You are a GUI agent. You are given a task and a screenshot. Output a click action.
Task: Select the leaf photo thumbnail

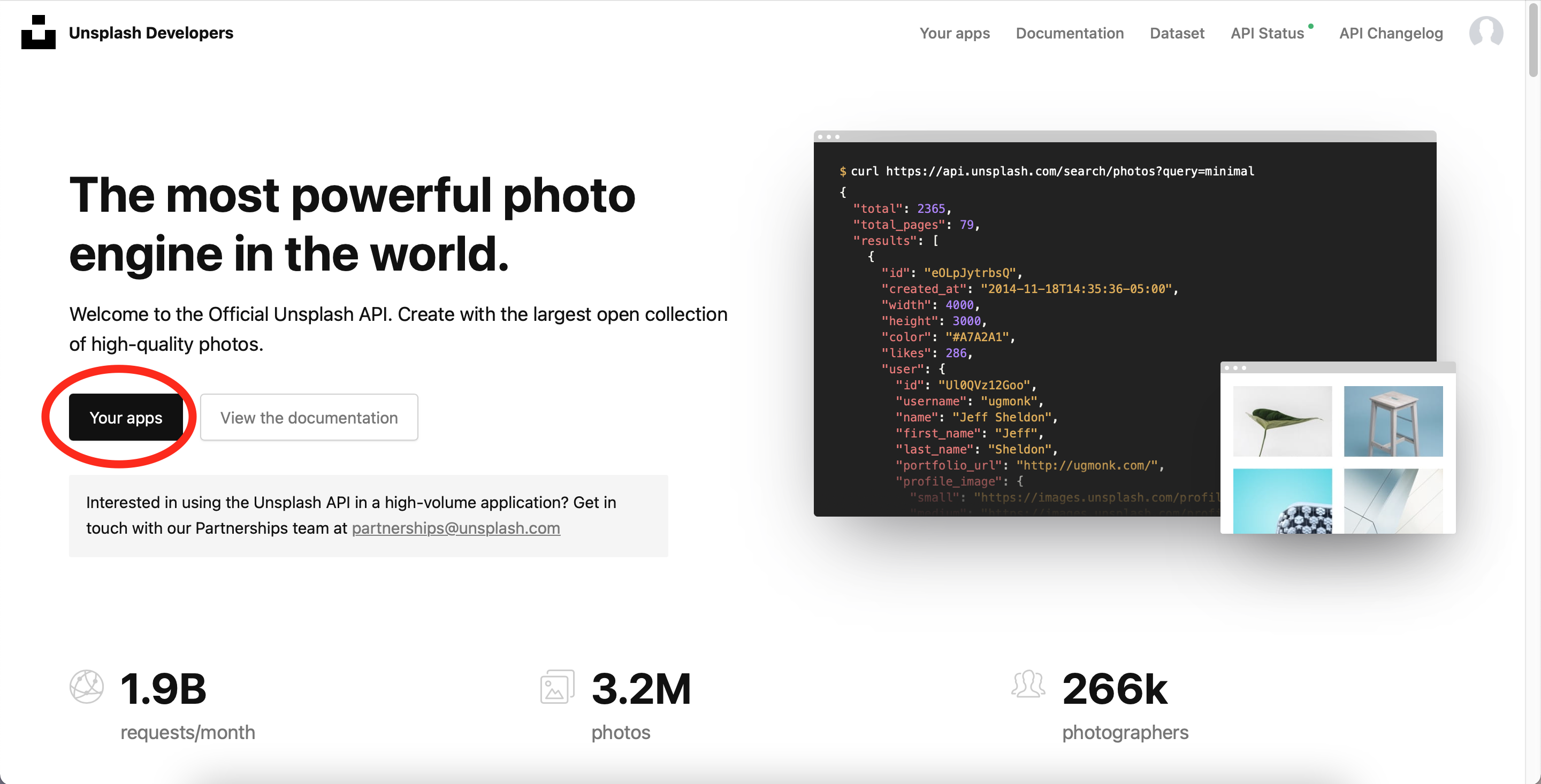click(x=1282, y=421)
